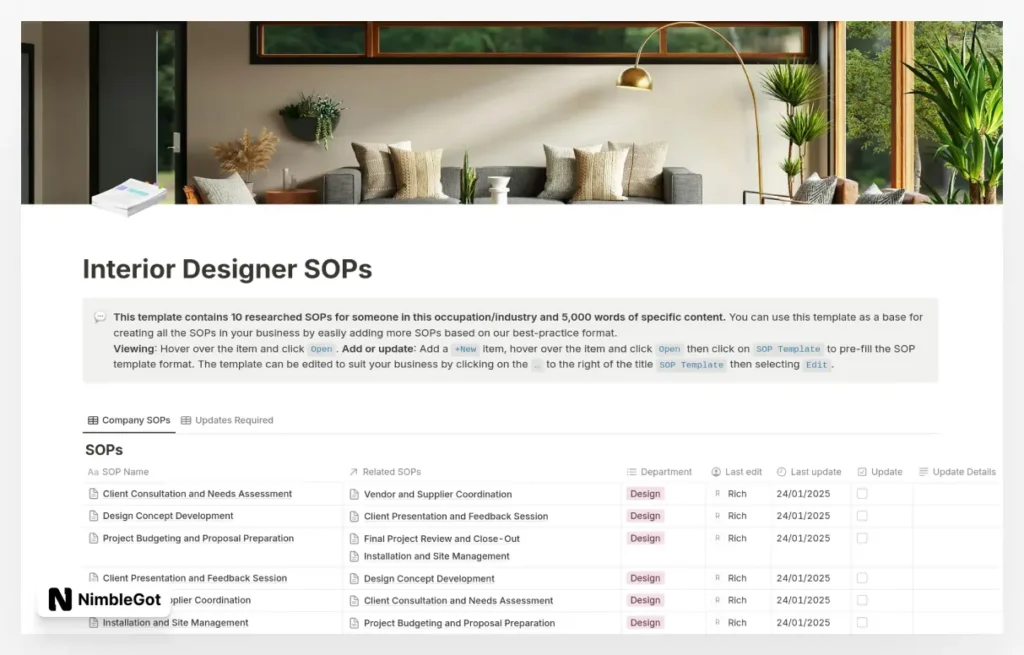Image resolution: width=1024 pixels, height=655 pixels.
Task: Toggle Update checkbox for Project Budgeting row
Action: 862,538
